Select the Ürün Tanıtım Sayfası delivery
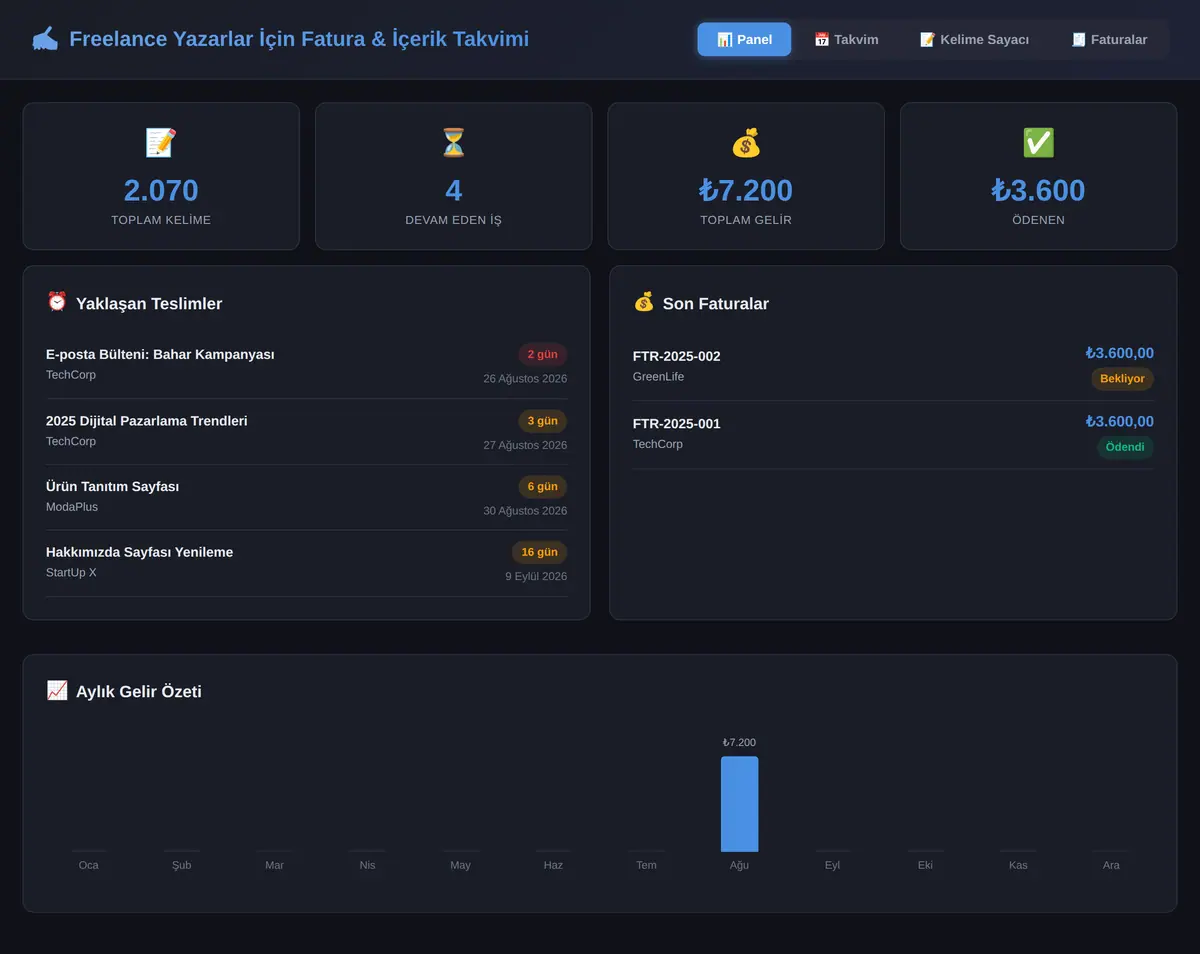This screenshot has height=954, width=1200. pos(306,497)
